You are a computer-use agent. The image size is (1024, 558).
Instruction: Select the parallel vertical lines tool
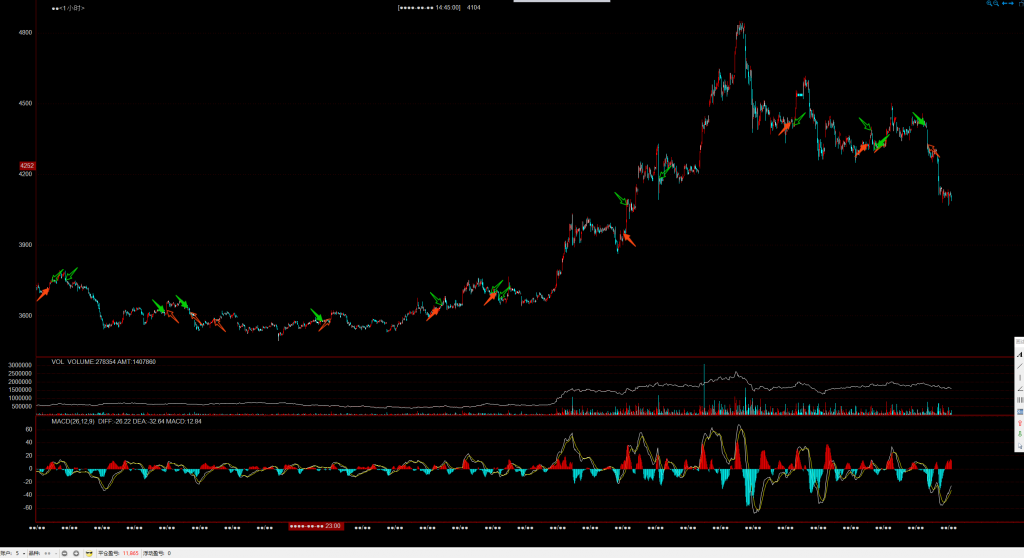1019,400
